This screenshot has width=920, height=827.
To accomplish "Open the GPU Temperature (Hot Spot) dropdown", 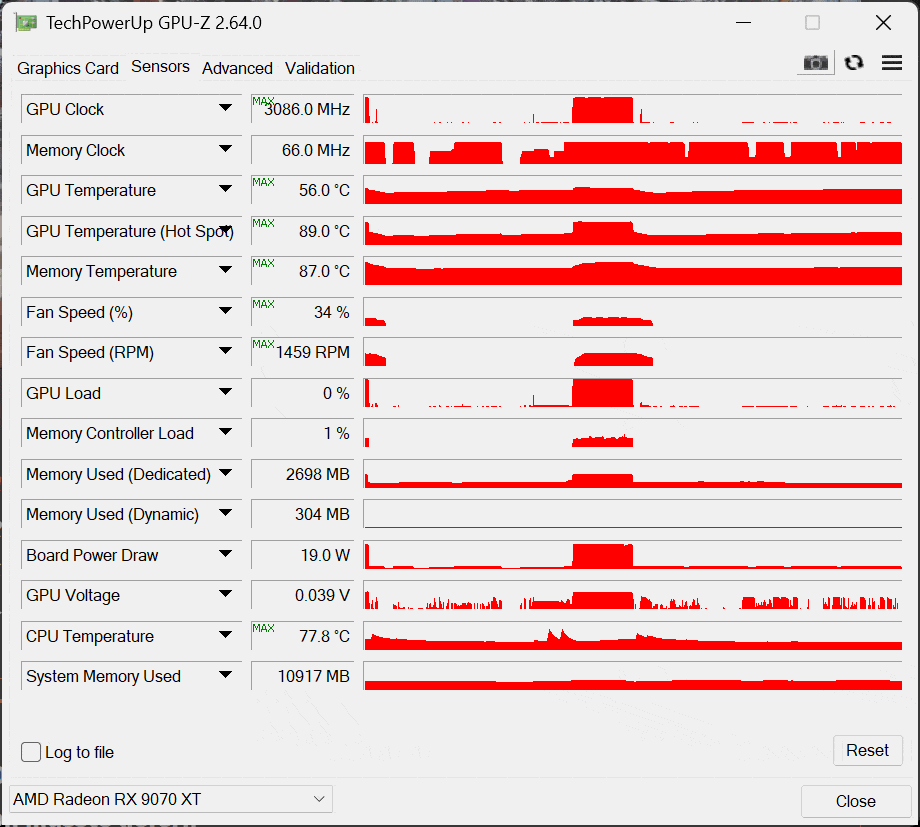I will click(x=225, y=230).
